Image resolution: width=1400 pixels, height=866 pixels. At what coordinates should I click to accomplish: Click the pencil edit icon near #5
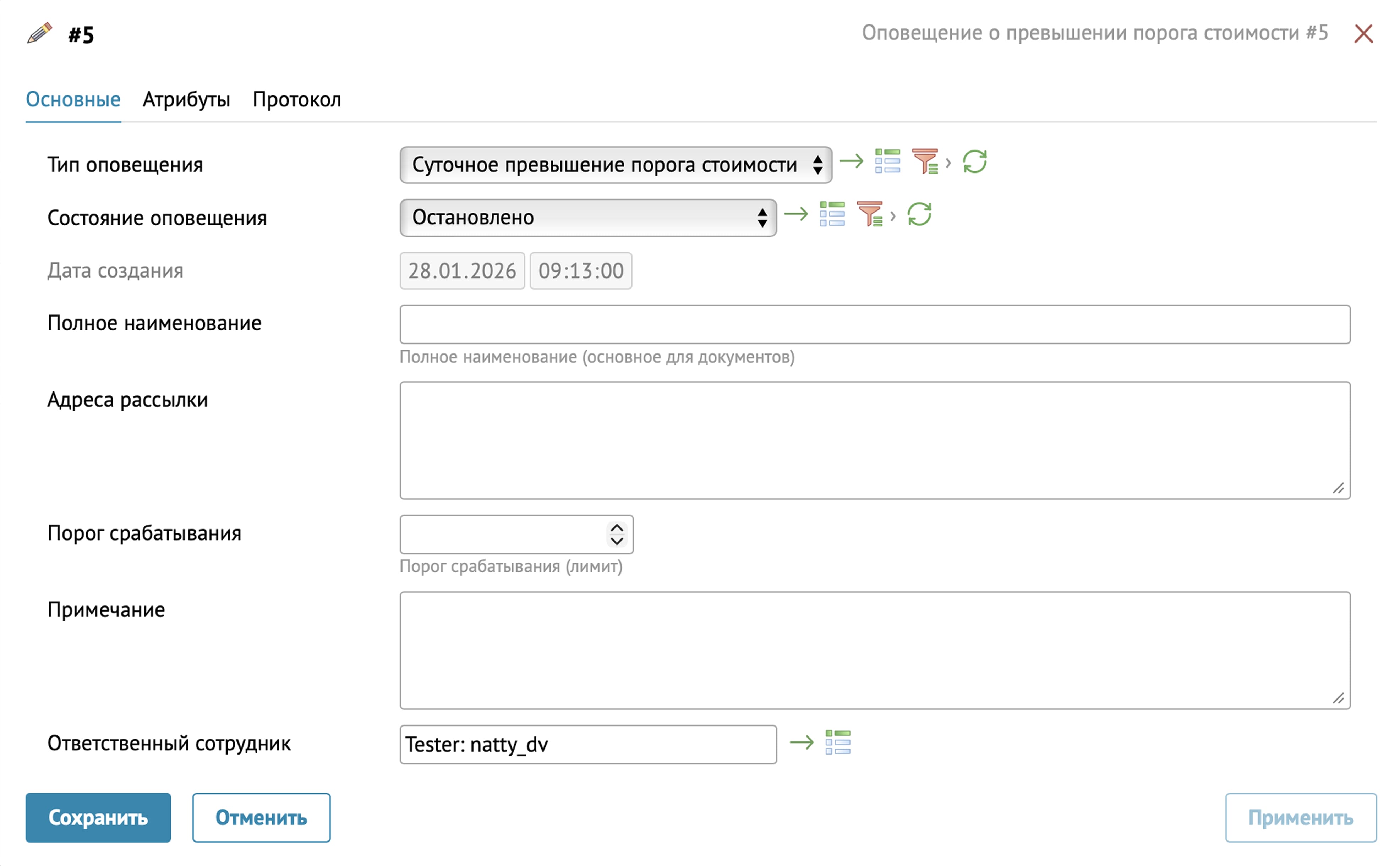click(39, 33)
